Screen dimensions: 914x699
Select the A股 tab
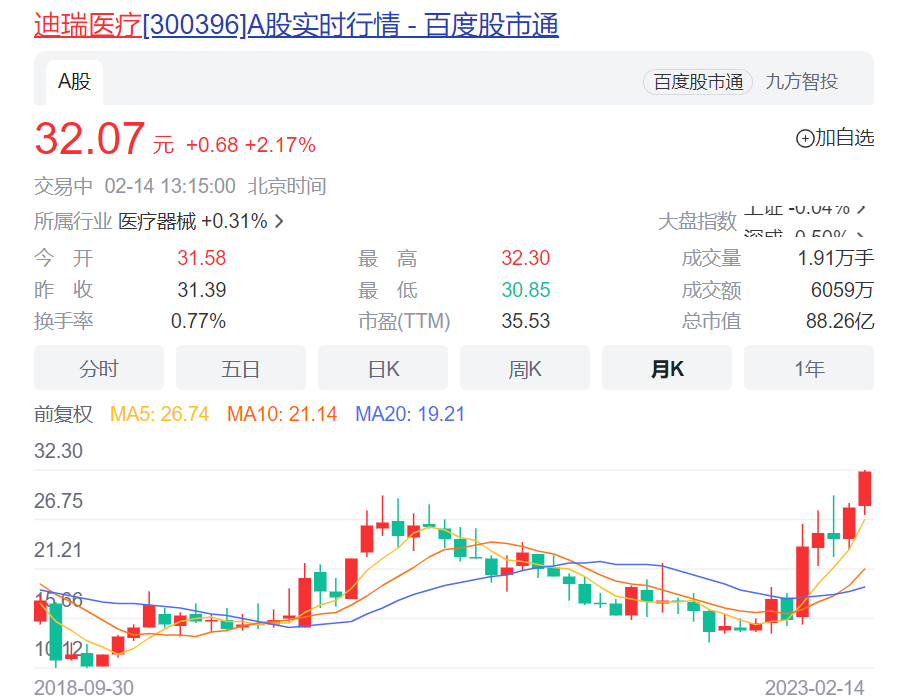tap(74, 82)
